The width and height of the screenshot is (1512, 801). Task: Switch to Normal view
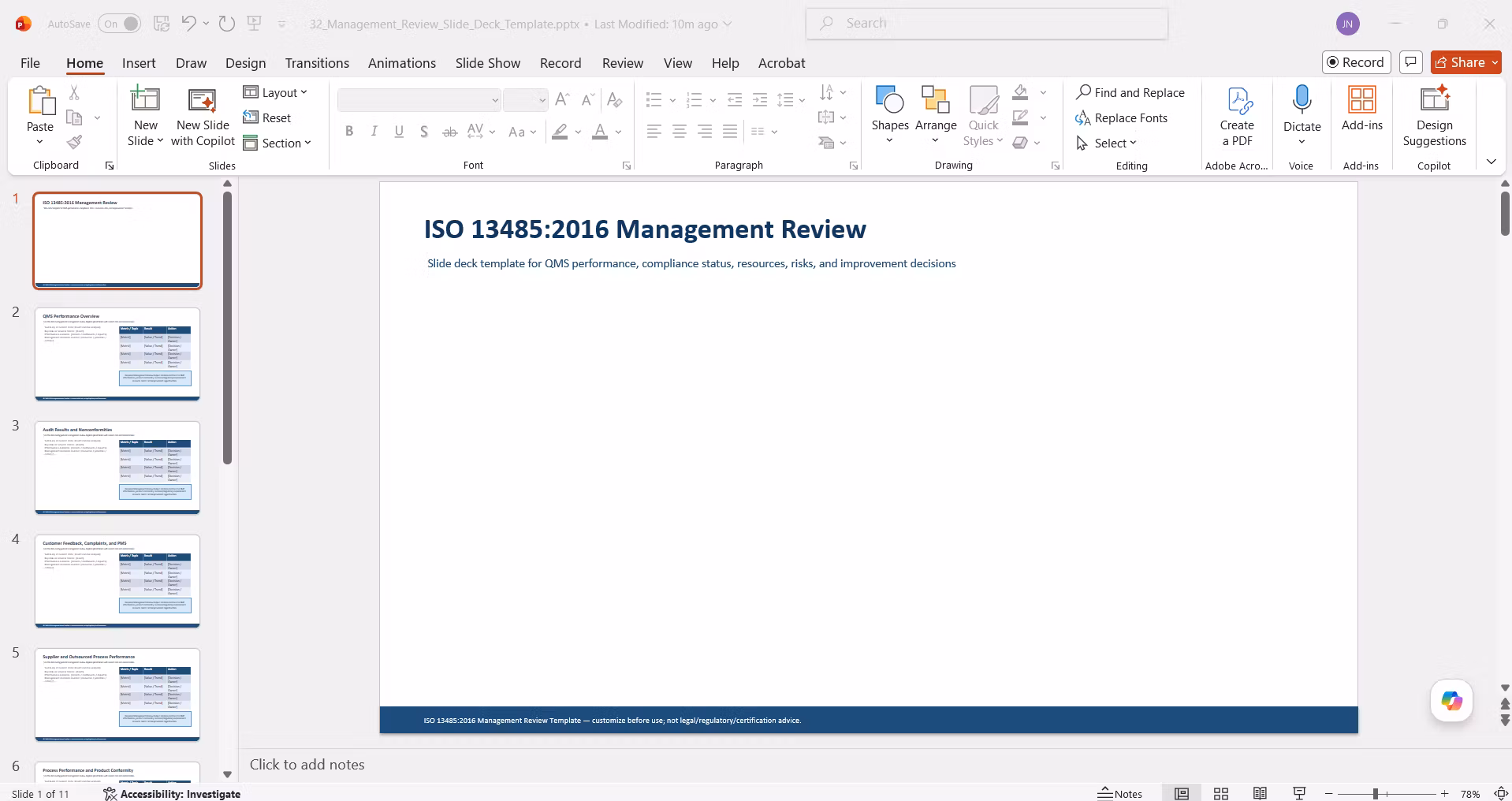(x=1182, y=793)
